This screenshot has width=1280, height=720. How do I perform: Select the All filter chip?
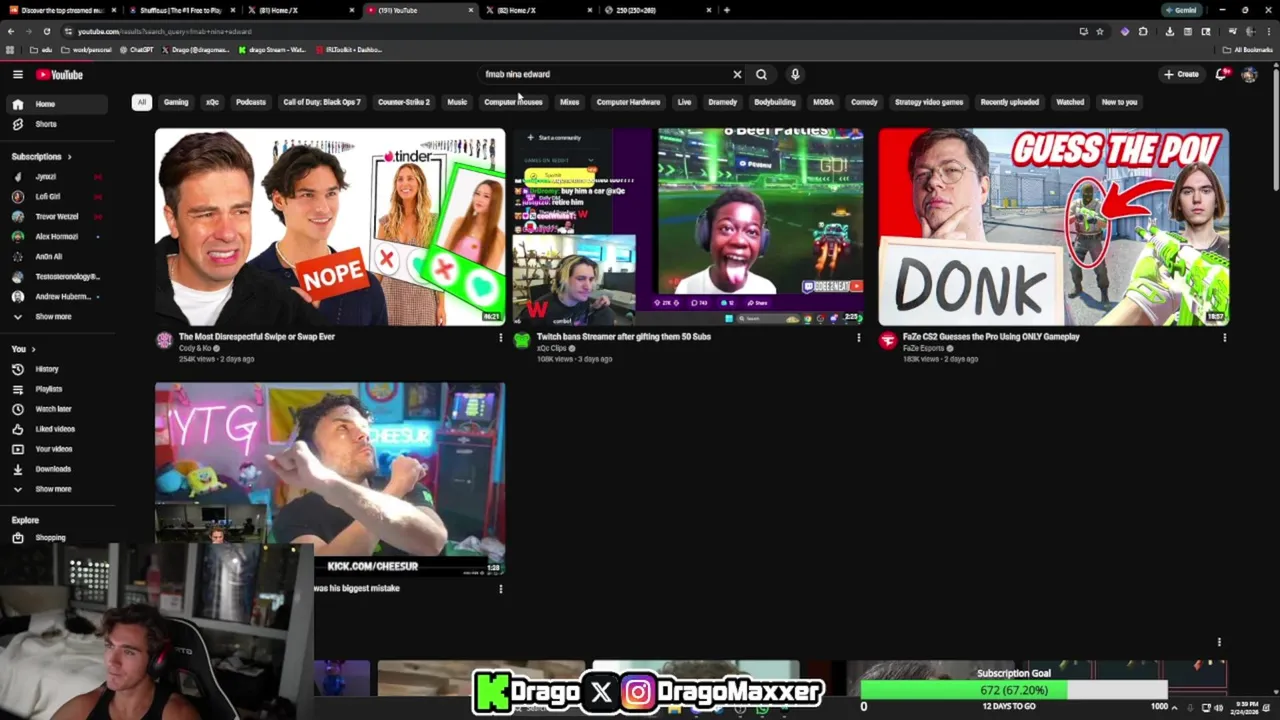(x=141, y=102)
